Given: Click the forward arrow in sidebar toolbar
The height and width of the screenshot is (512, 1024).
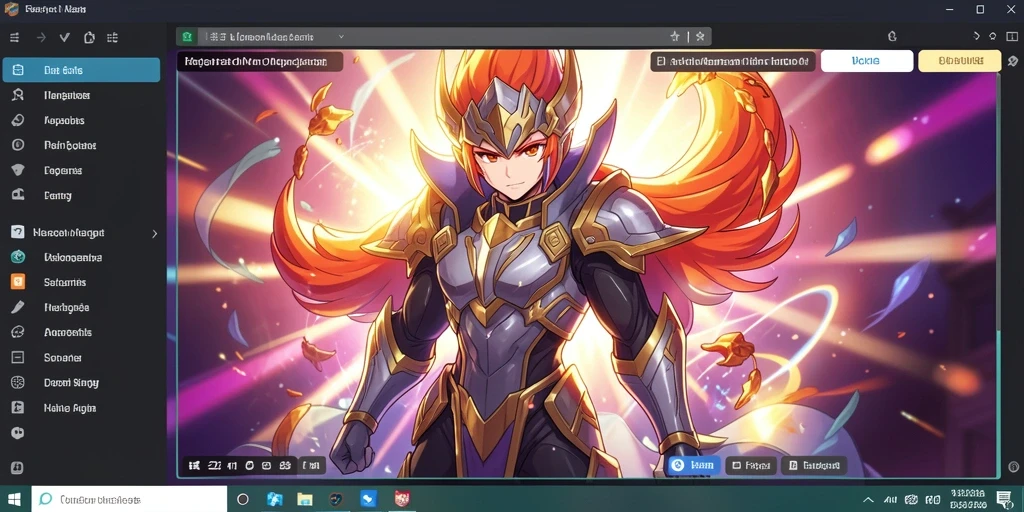Looking at the screenshot, I should 41,37.
